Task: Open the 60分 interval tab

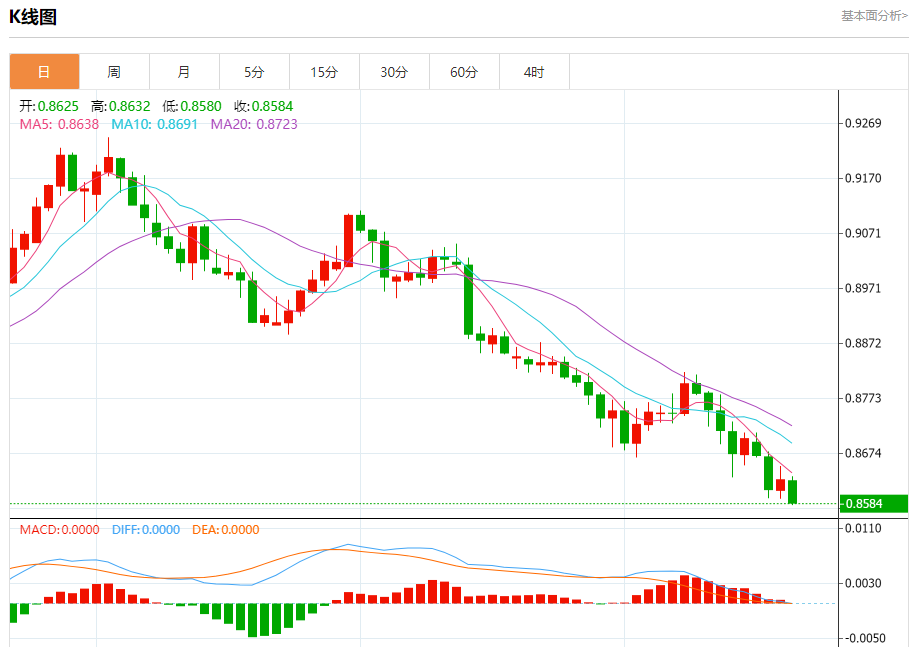Action: coord(464,72)
